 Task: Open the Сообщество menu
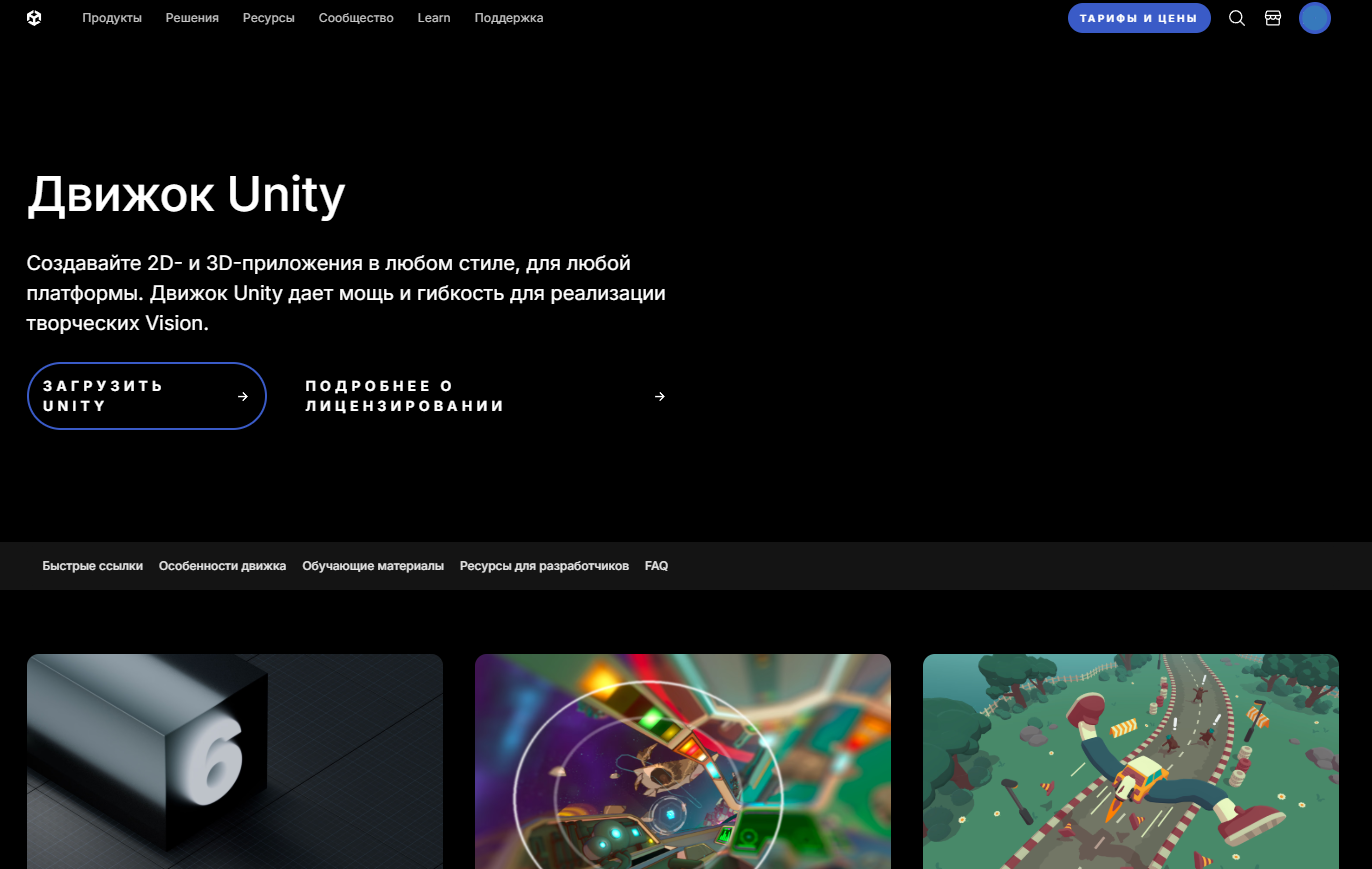point(356,18)
